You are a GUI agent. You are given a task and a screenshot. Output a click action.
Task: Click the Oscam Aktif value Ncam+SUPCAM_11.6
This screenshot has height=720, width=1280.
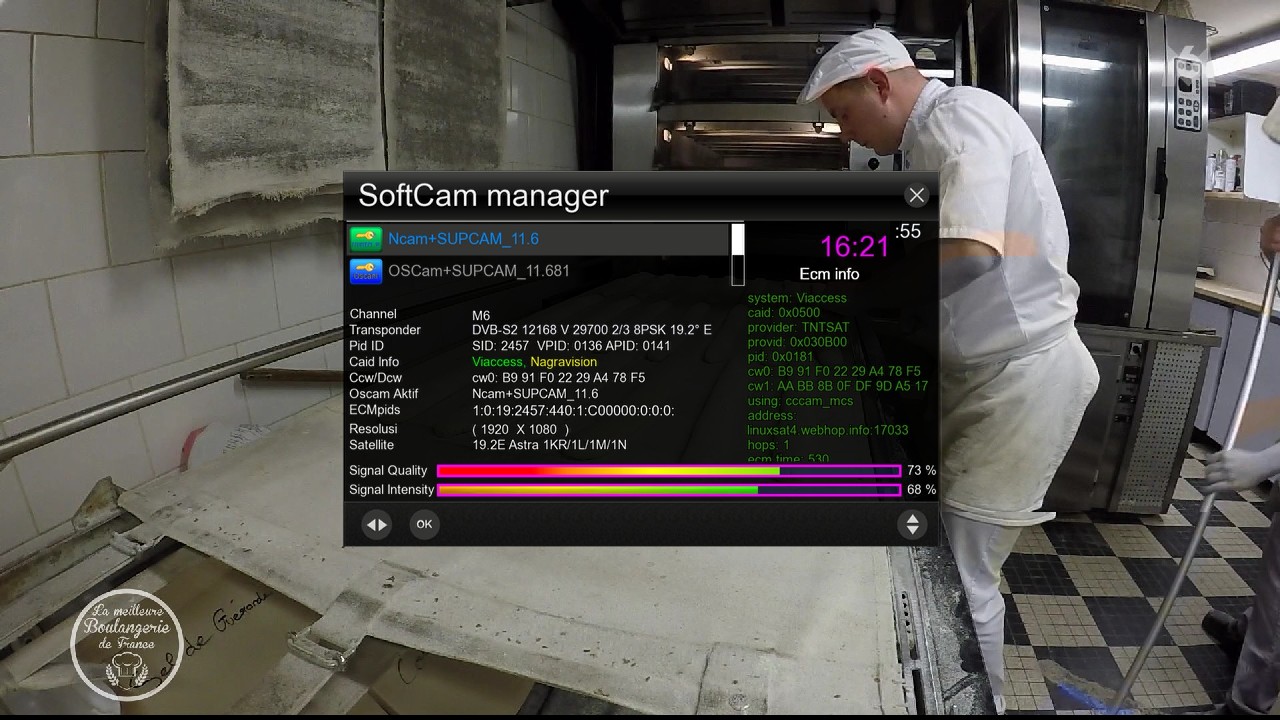[x=535, y=394]
